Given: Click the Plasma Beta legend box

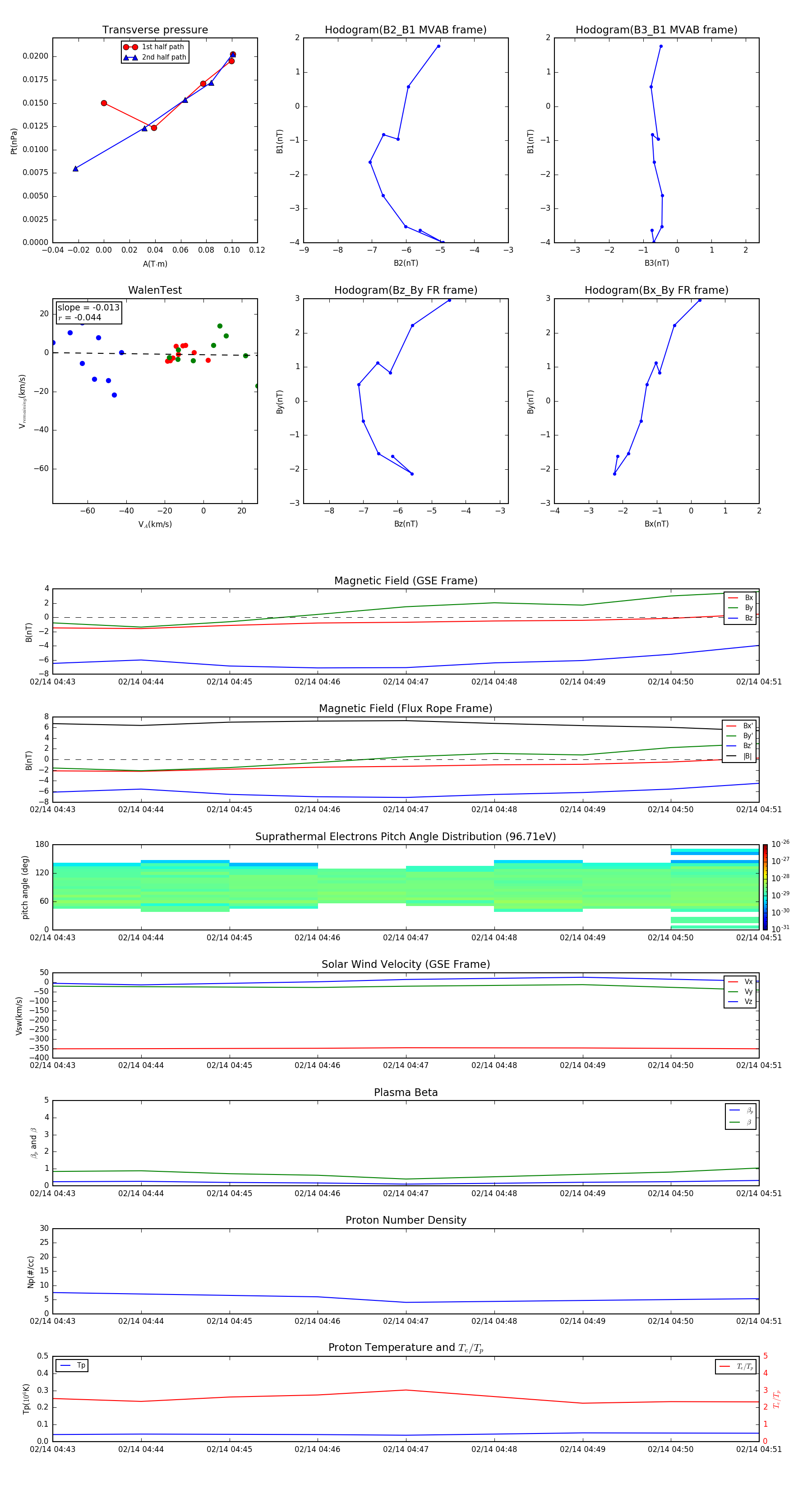Looking at the screenshot, I should pyautogui.click(x=740, y=1116).
